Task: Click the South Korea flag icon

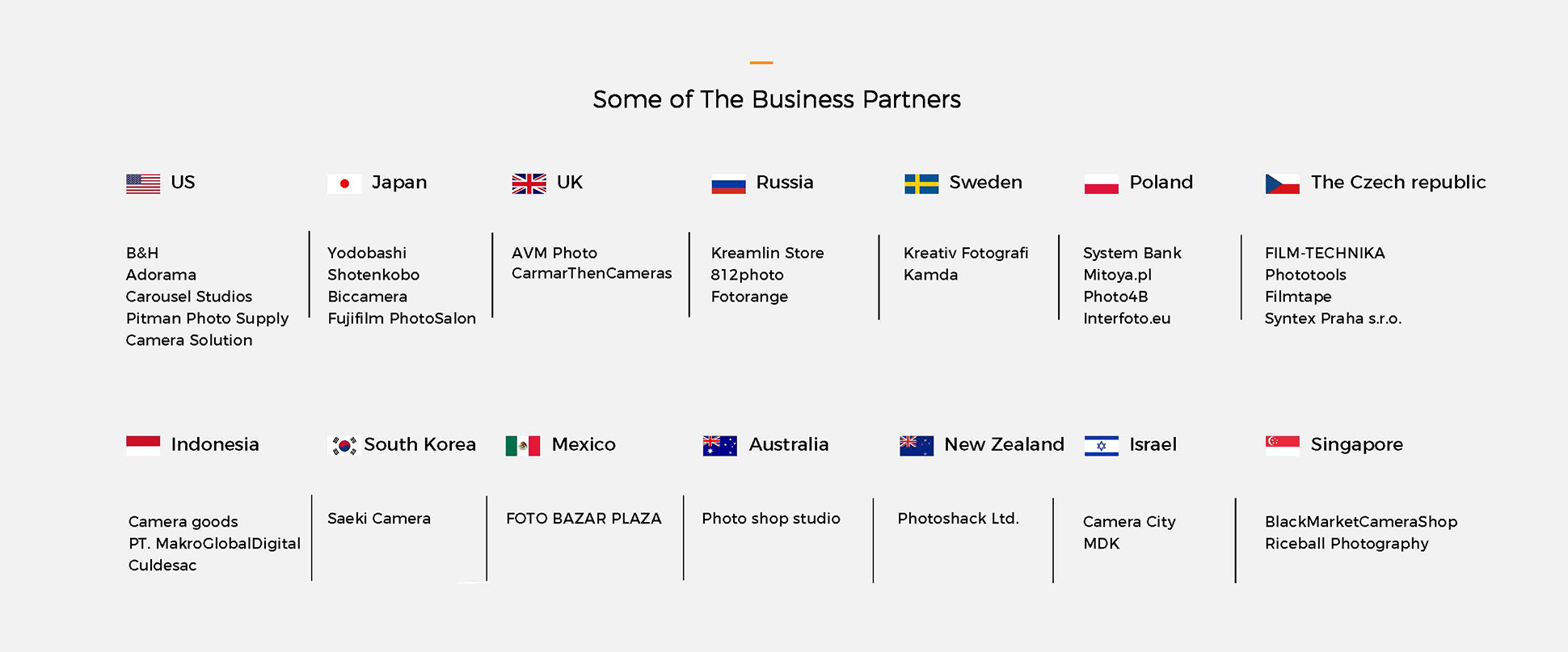Action: click(x=344, y=445)
